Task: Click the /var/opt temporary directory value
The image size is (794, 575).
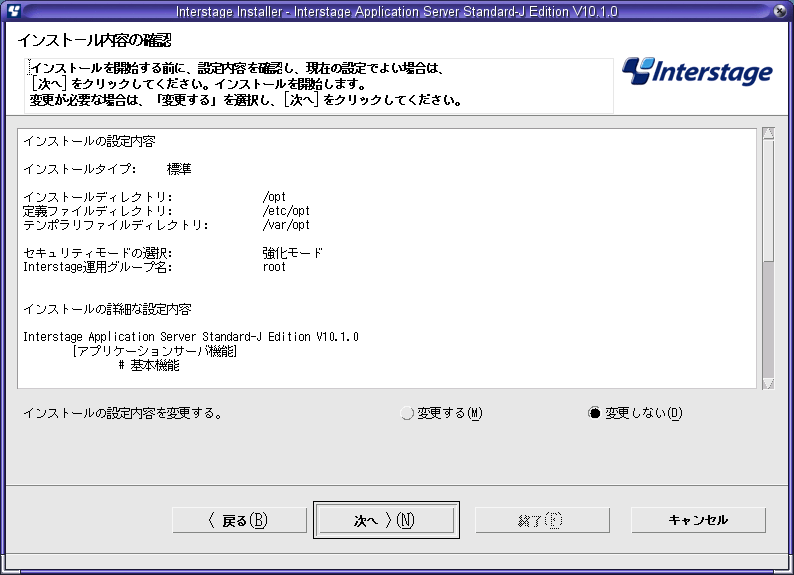Action: click(286, 225)
